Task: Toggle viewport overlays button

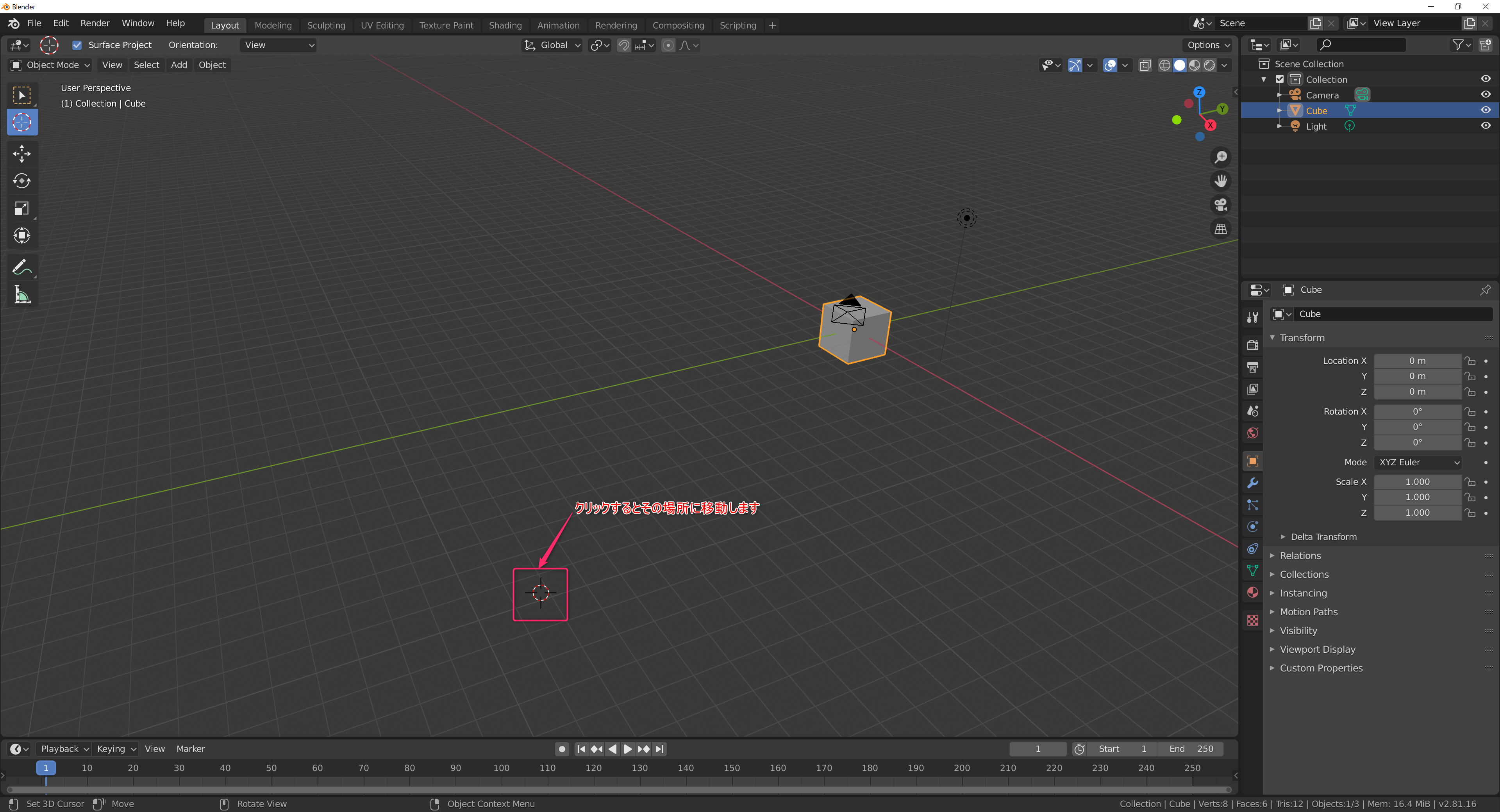Action: tap(1110, 65)
